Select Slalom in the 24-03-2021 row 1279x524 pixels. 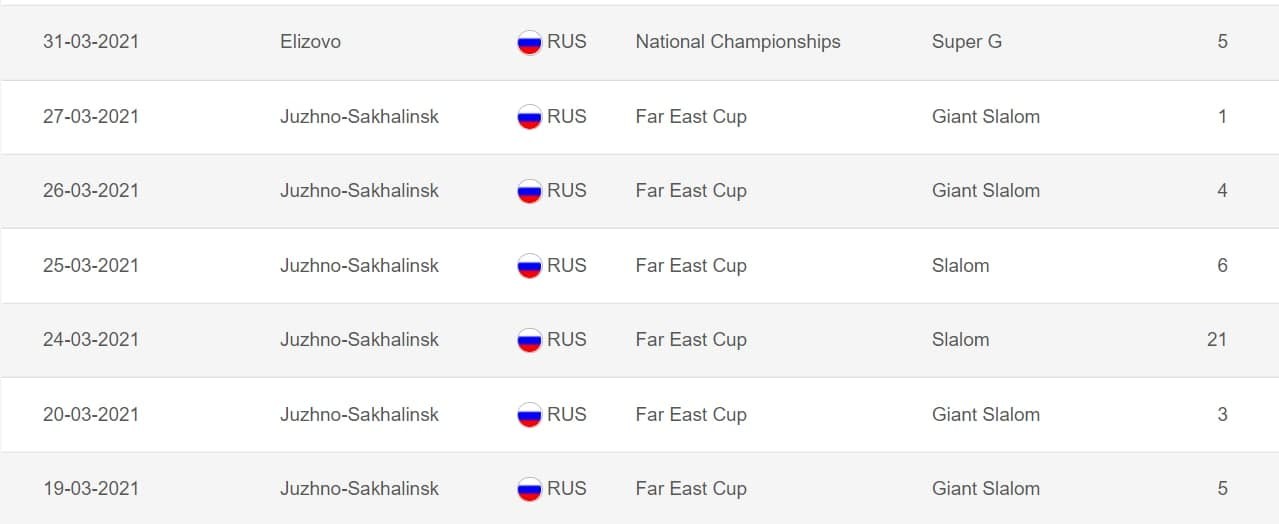[x=960, y=340]
